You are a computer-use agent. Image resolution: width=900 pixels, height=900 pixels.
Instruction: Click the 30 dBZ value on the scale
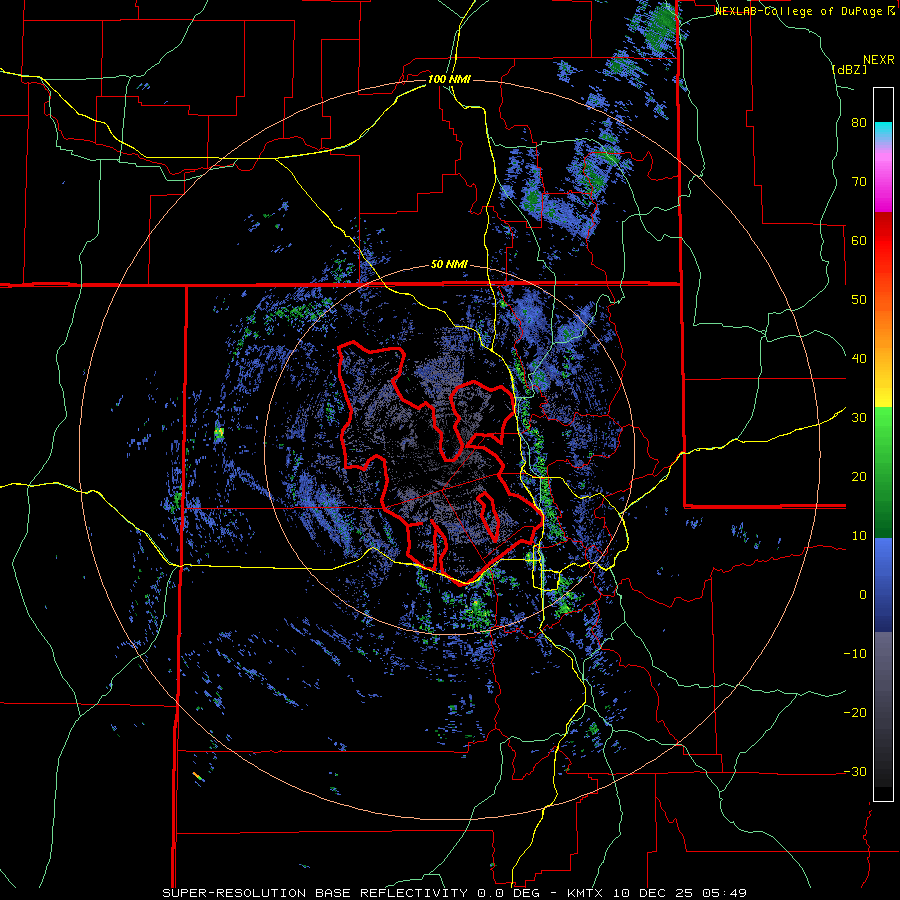point(859,418)
